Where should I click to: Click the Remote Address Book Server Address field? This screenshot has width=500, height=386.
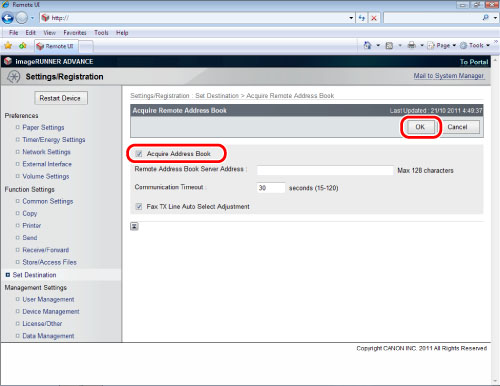pyautogui.click(x=325, y=170)
